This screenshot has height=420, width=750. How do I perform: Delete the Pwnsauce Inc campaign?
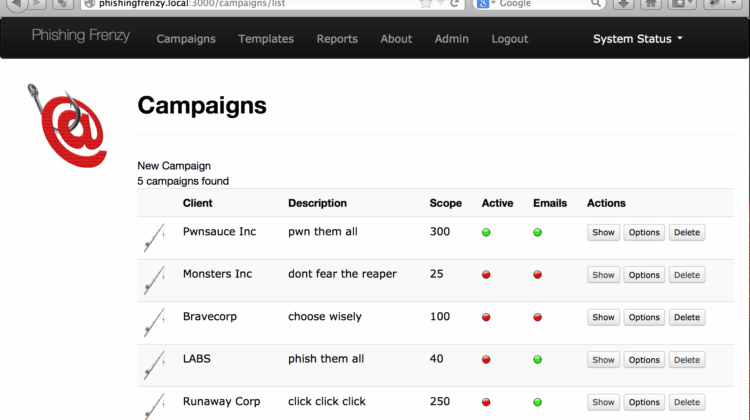pyautogui.click(x=687, y=232)
